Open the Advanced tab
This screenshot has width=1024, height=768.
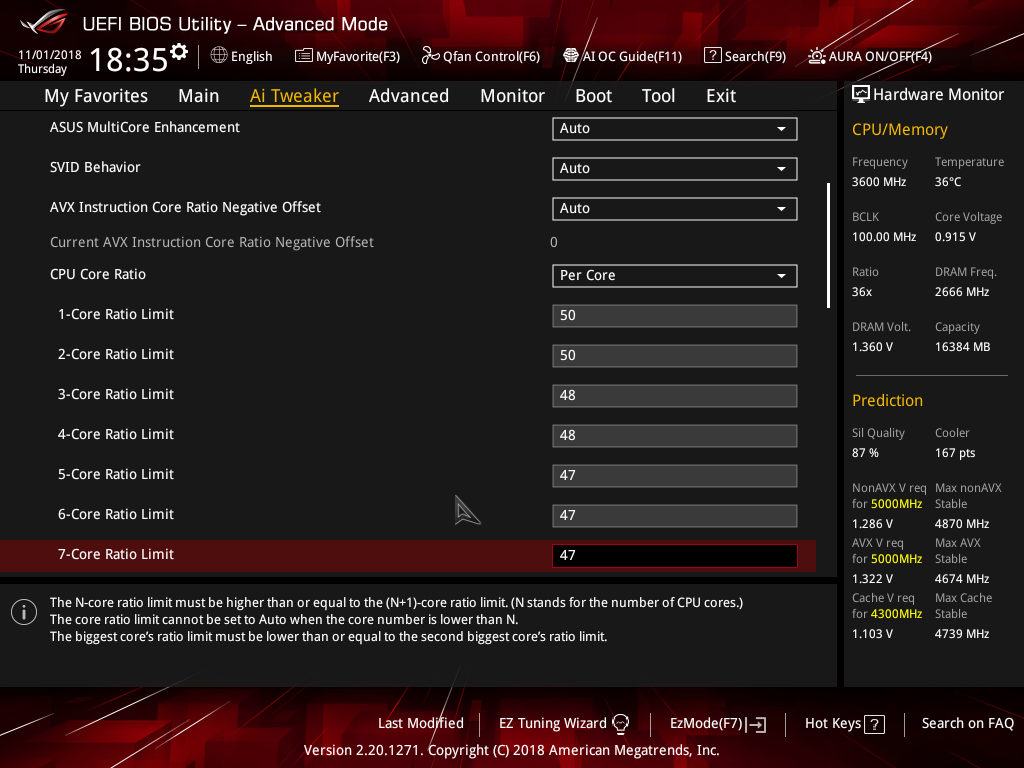[409, 96]
